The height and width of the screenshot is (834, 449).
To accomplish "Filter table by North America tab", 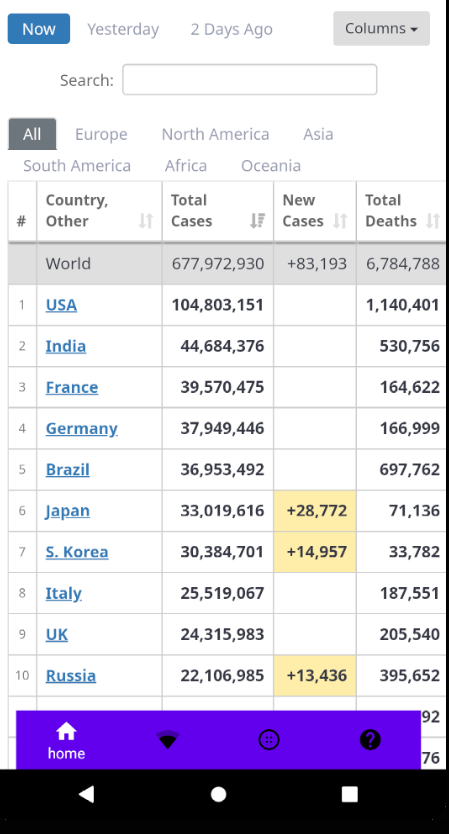I will click(x=215, y=134).
